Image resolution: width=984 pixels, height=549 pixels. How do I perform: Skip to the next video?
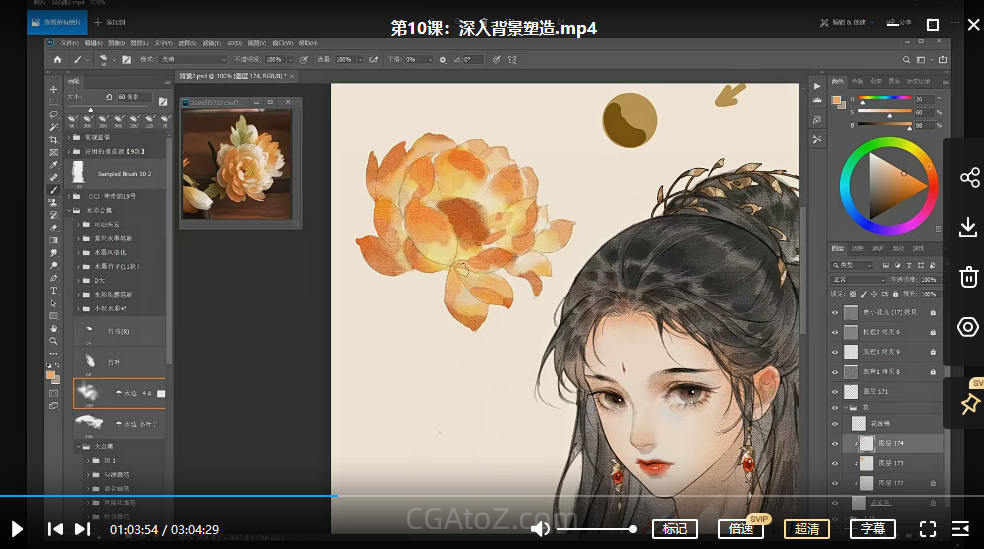point(82,529)
